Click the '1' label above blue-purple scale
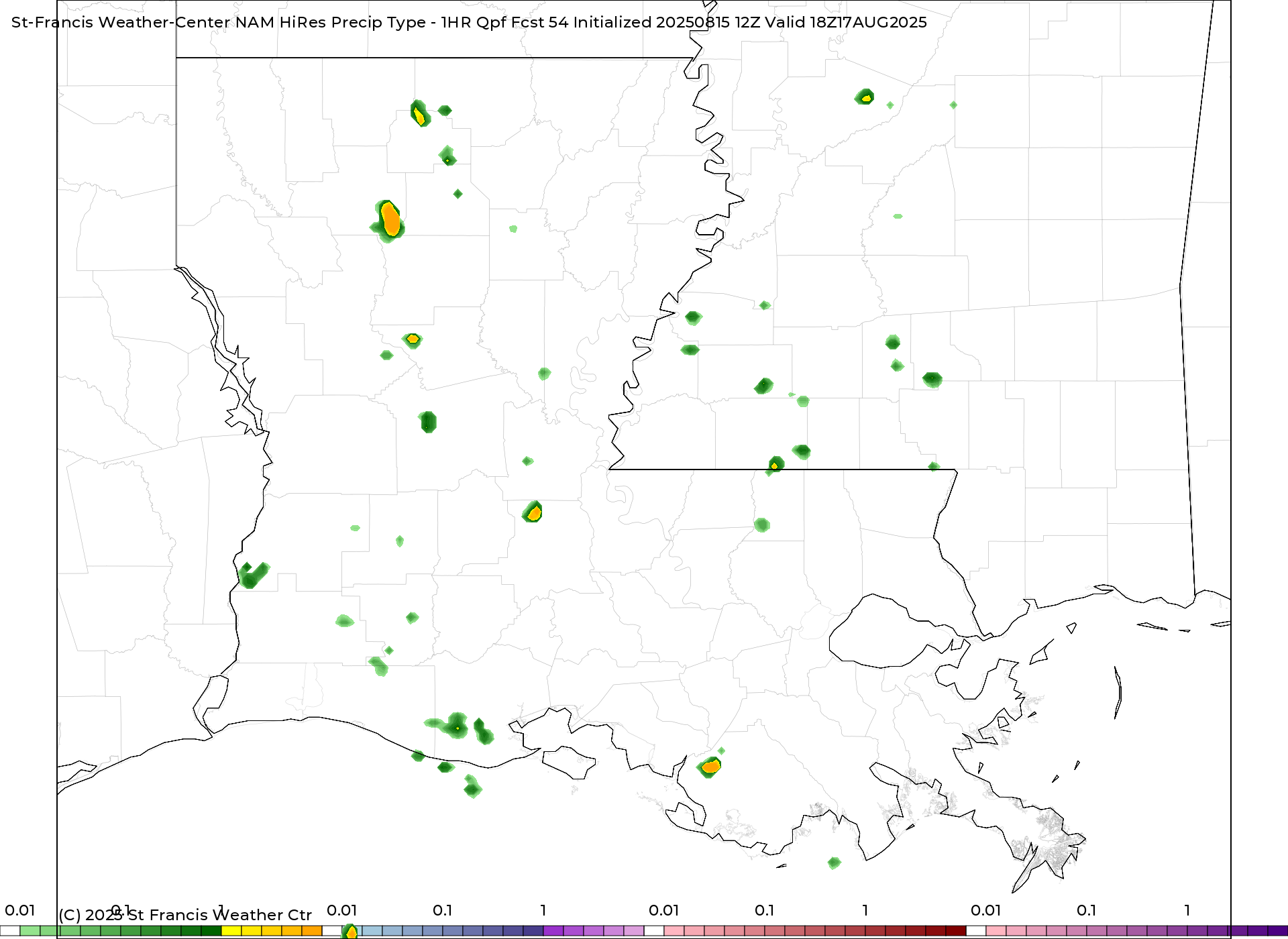 coord(543,910)
